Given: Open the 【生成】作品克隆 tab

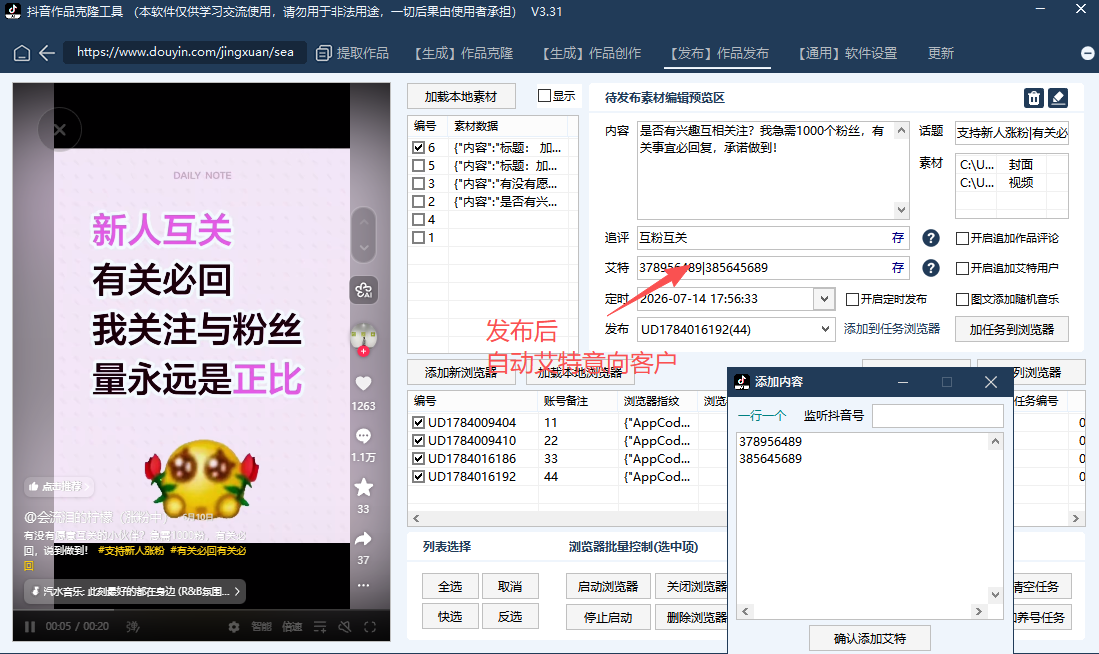Looking at the screenshot, I should coord(463,53).
